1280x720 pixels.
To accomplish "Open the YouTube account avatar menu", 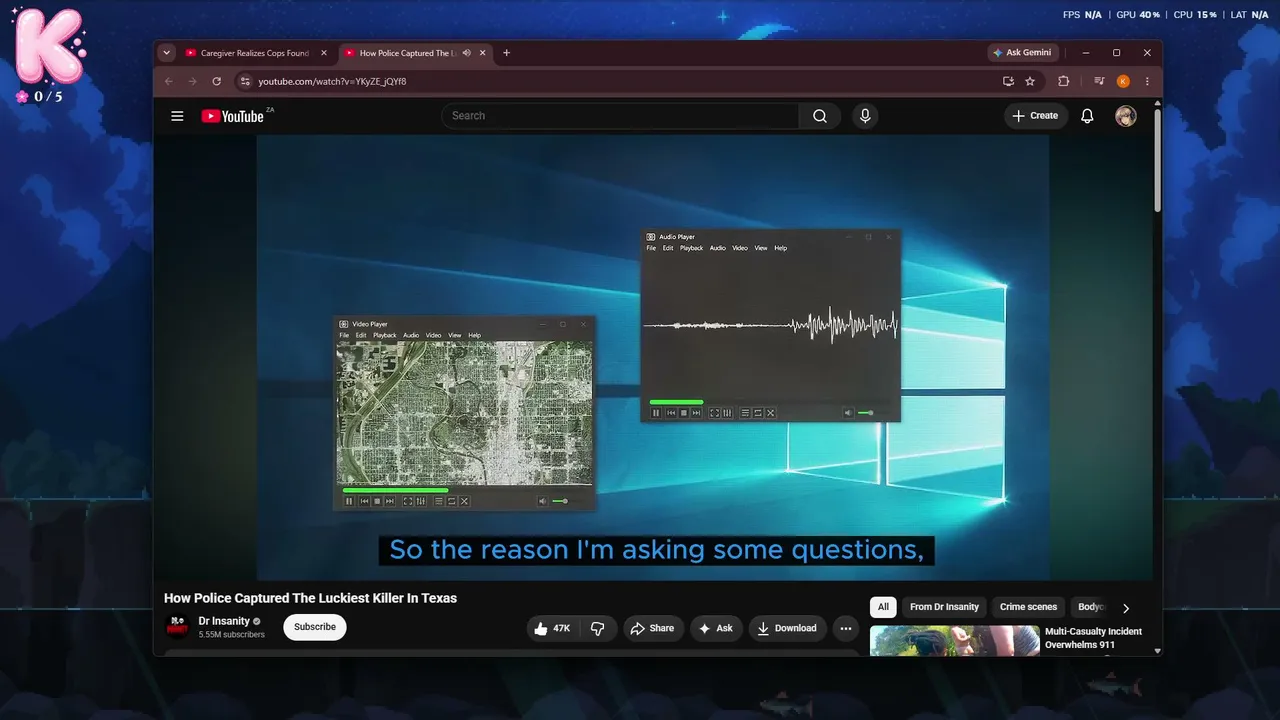I will pos(1126,116).
